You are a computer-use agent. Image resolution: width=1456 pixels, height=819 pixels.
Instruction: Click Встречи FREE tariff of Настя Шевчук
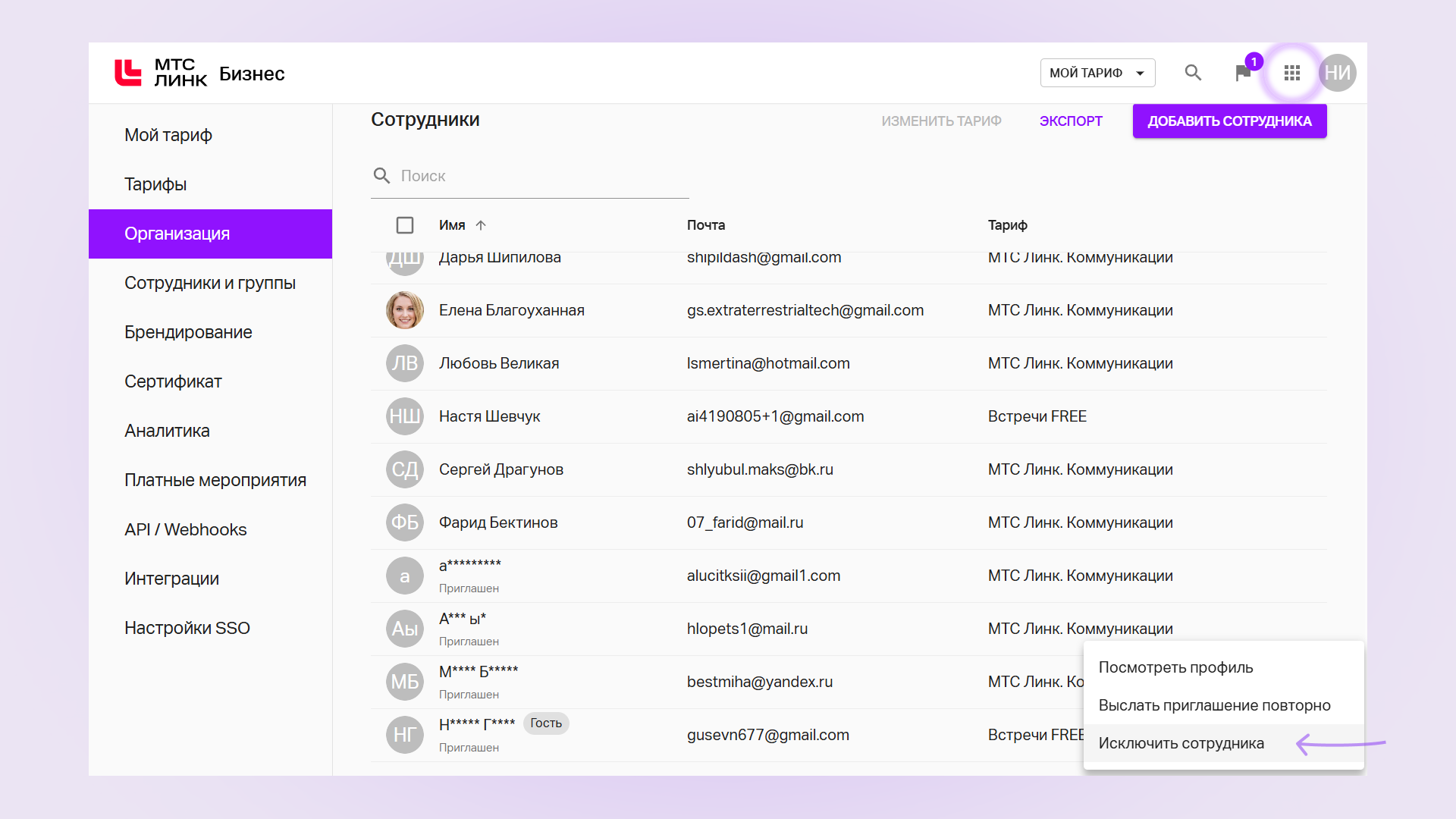pos(1037,416)
